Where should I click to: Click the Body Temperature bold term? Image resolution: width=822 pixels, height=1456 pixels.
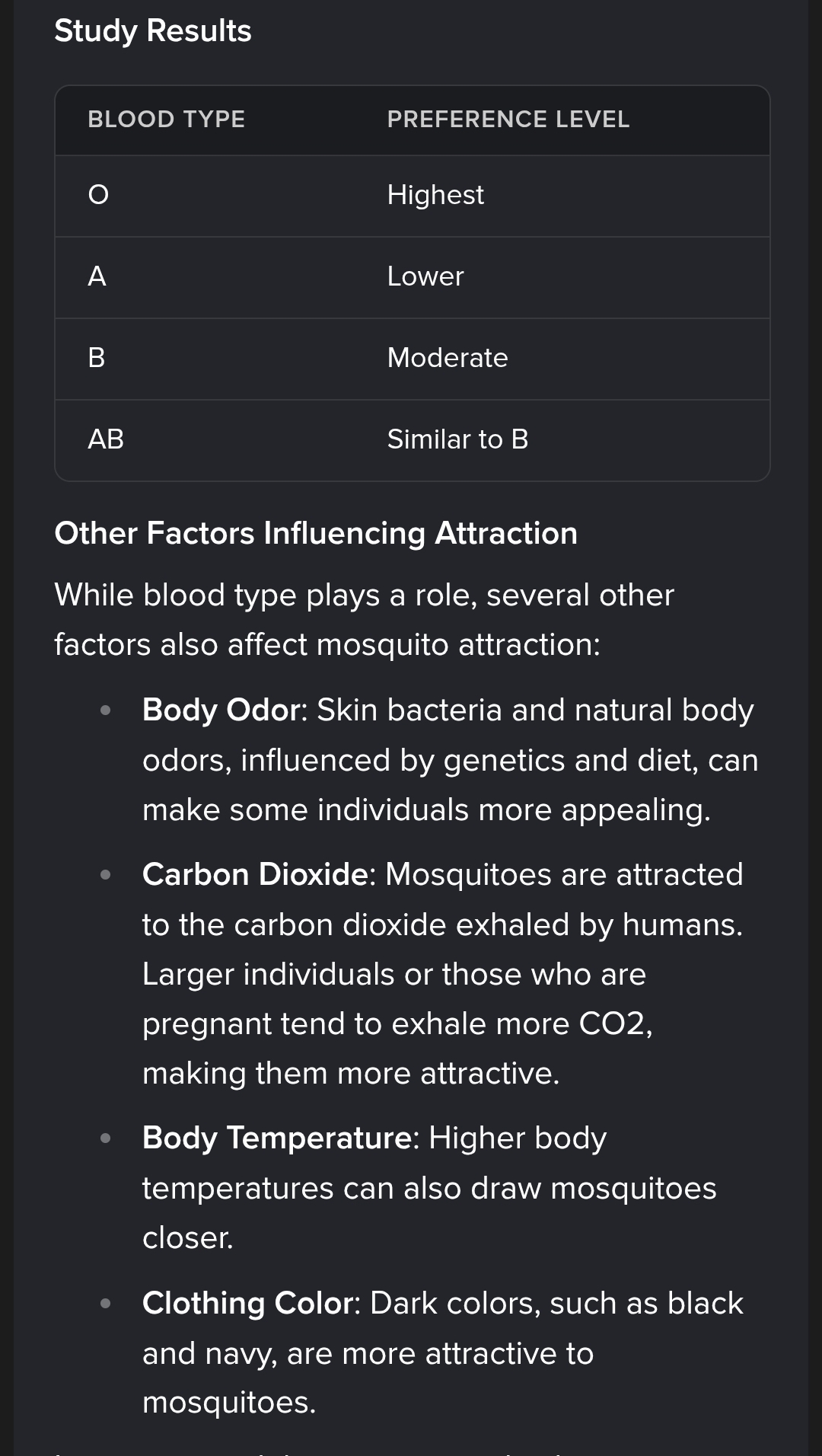tap(278, 1138)
